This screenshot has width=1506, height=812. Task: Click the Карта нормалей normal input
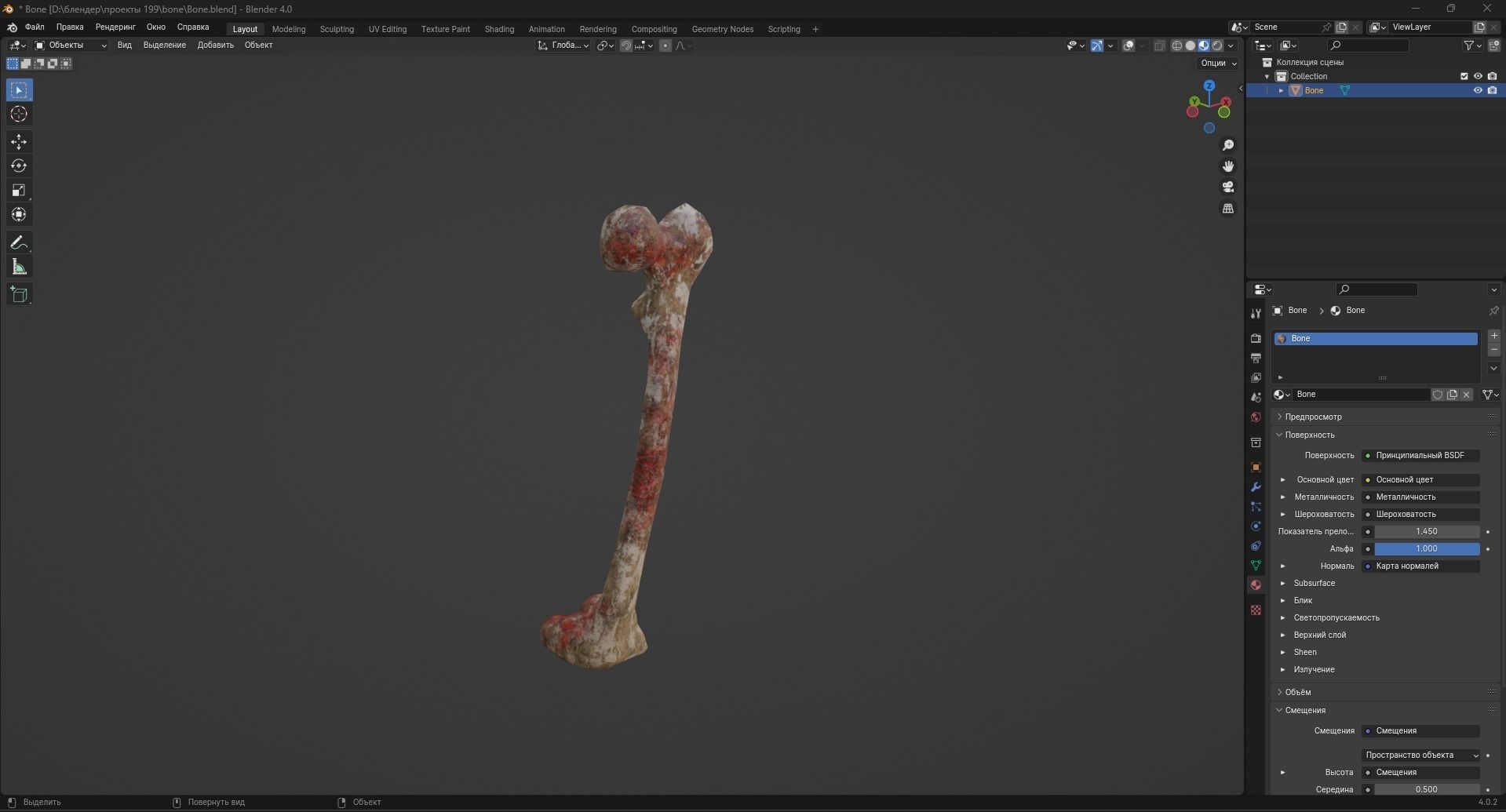[1420, 566]
